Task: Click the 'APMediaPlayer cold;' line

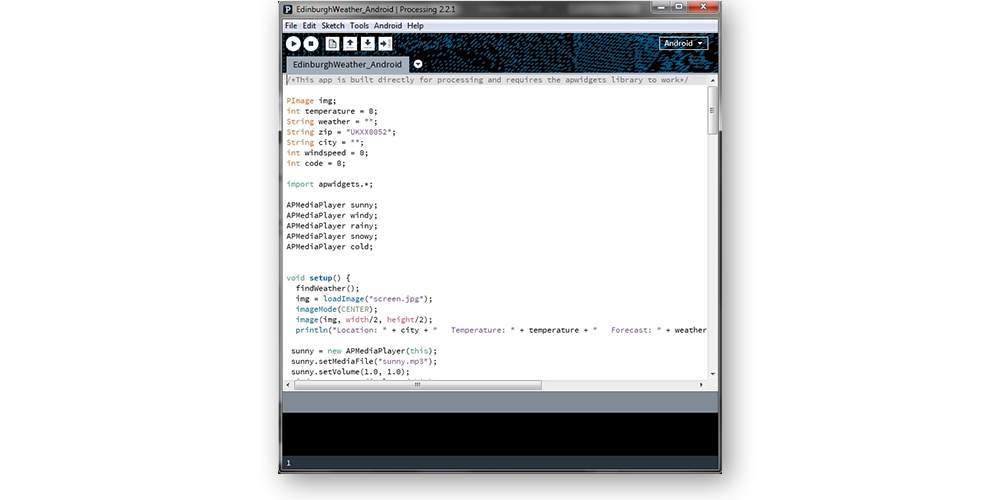Action: point(330,247)
